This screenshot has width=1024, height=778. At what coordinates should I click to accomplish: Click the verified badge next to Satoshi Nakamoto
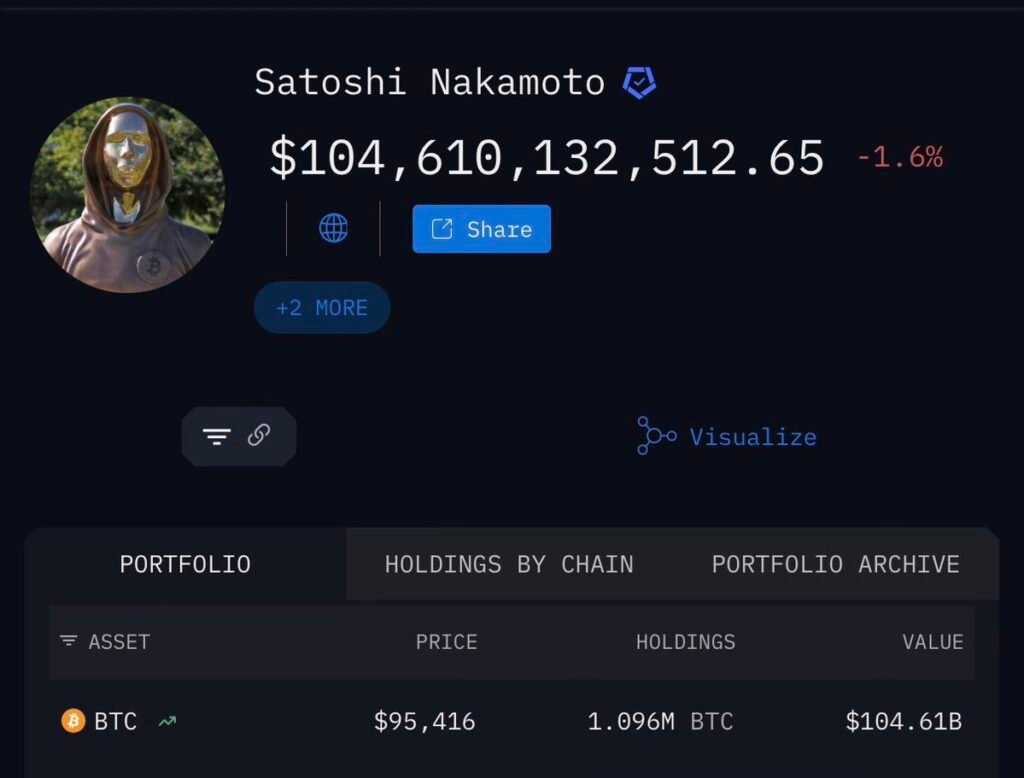[x=639, y=82]
